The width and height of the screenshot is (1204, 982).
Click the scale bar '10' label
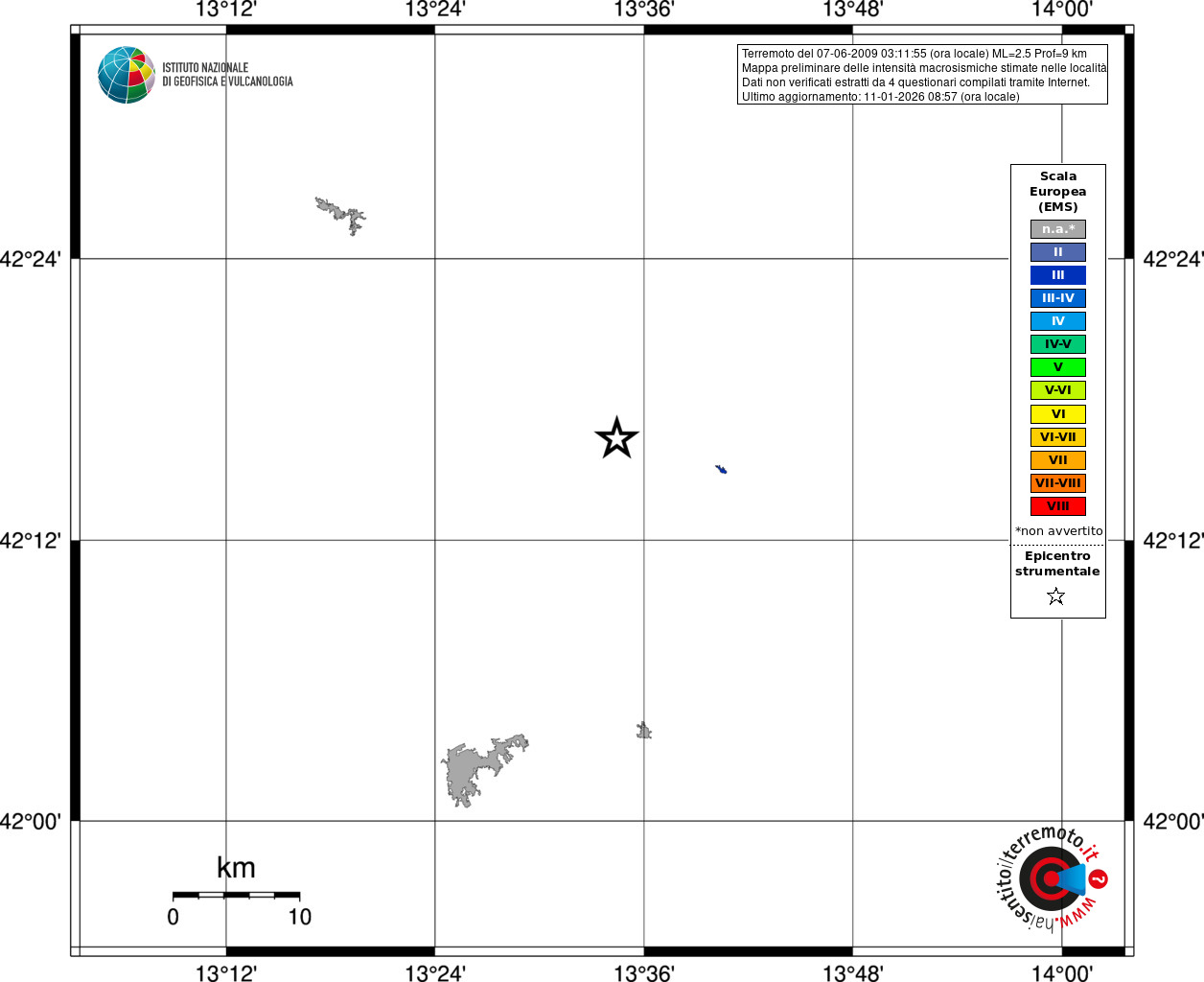pos(300,917)
